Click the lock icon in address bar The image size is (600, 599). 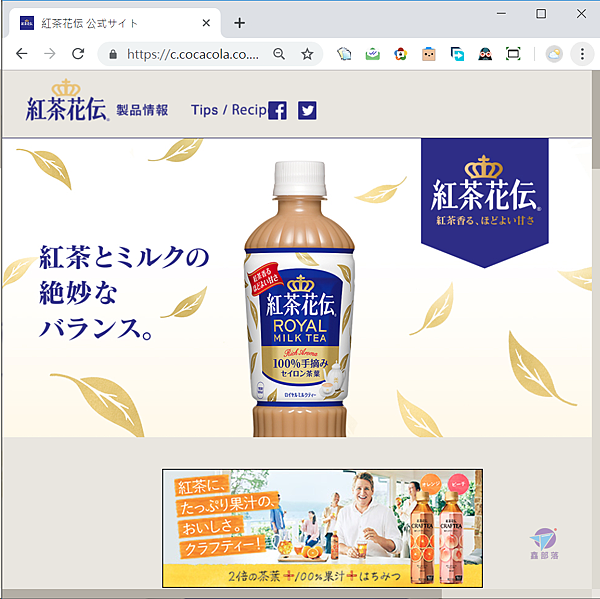click(113, 54)
